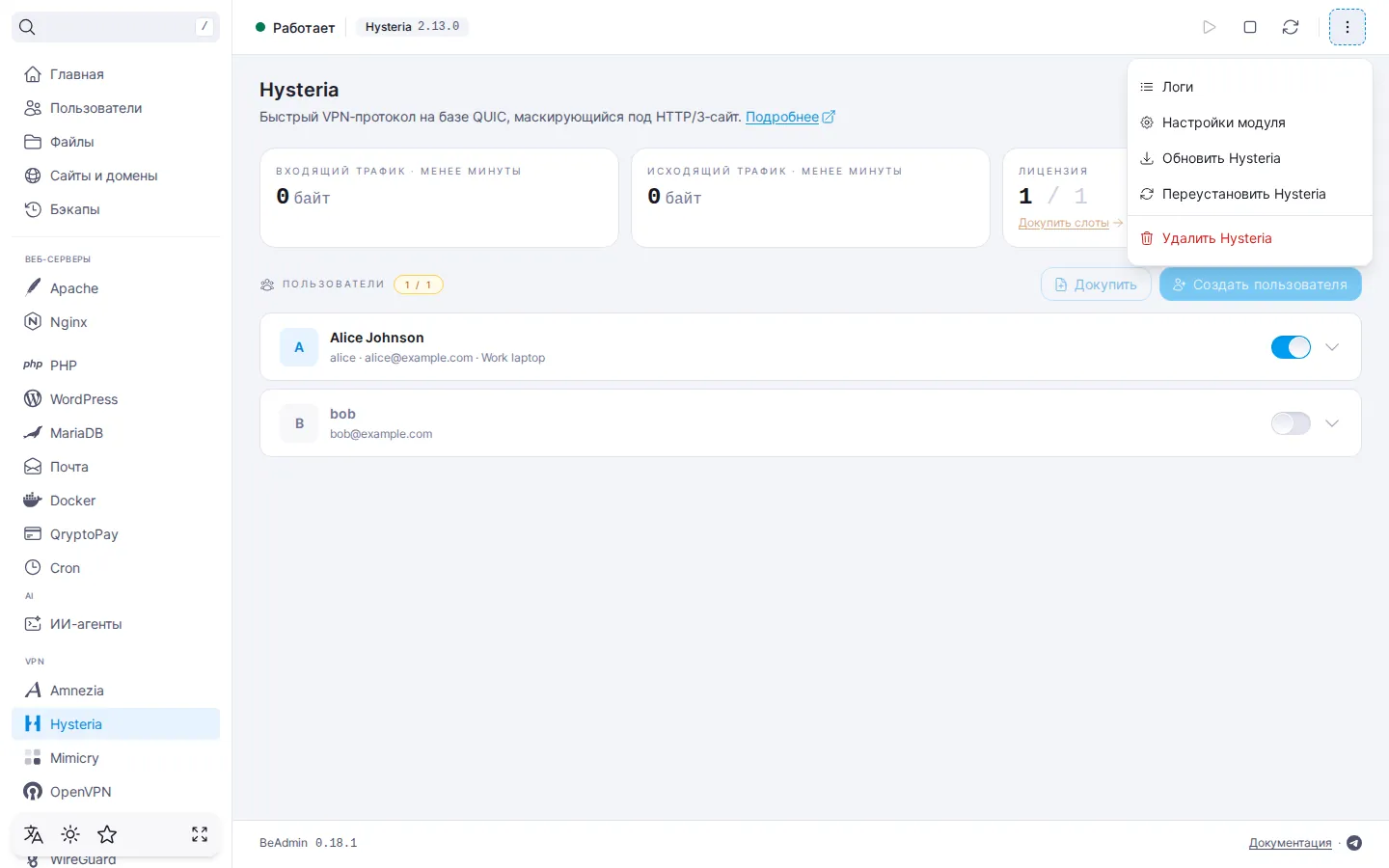Click the three-dot more actions icon
The width and height of the screenshot is (1389, 868).
pyautogui.click(x=1348, y=27)
